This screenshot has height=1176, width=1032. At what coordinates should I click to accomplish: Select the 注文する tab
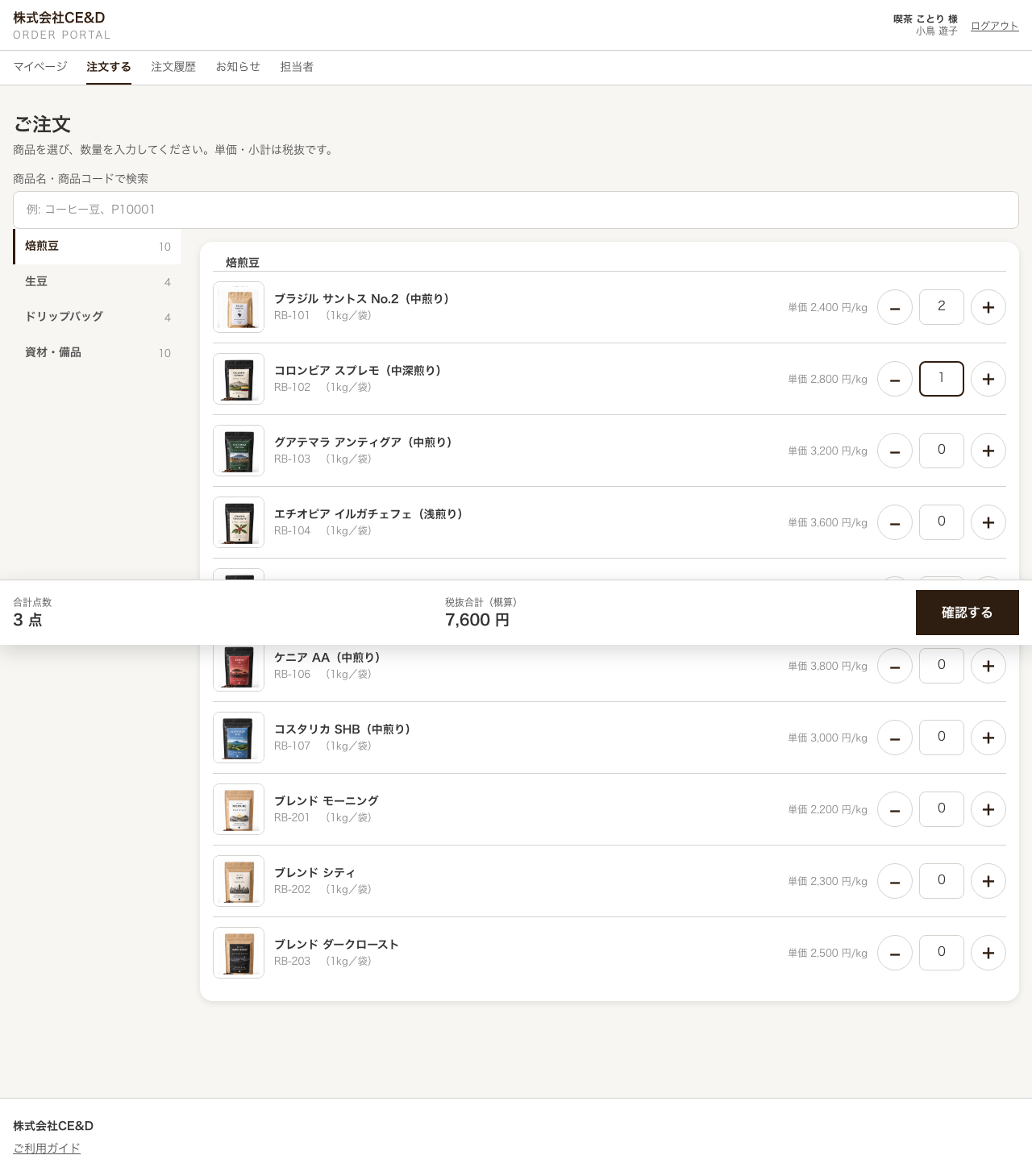pos(109,67)
